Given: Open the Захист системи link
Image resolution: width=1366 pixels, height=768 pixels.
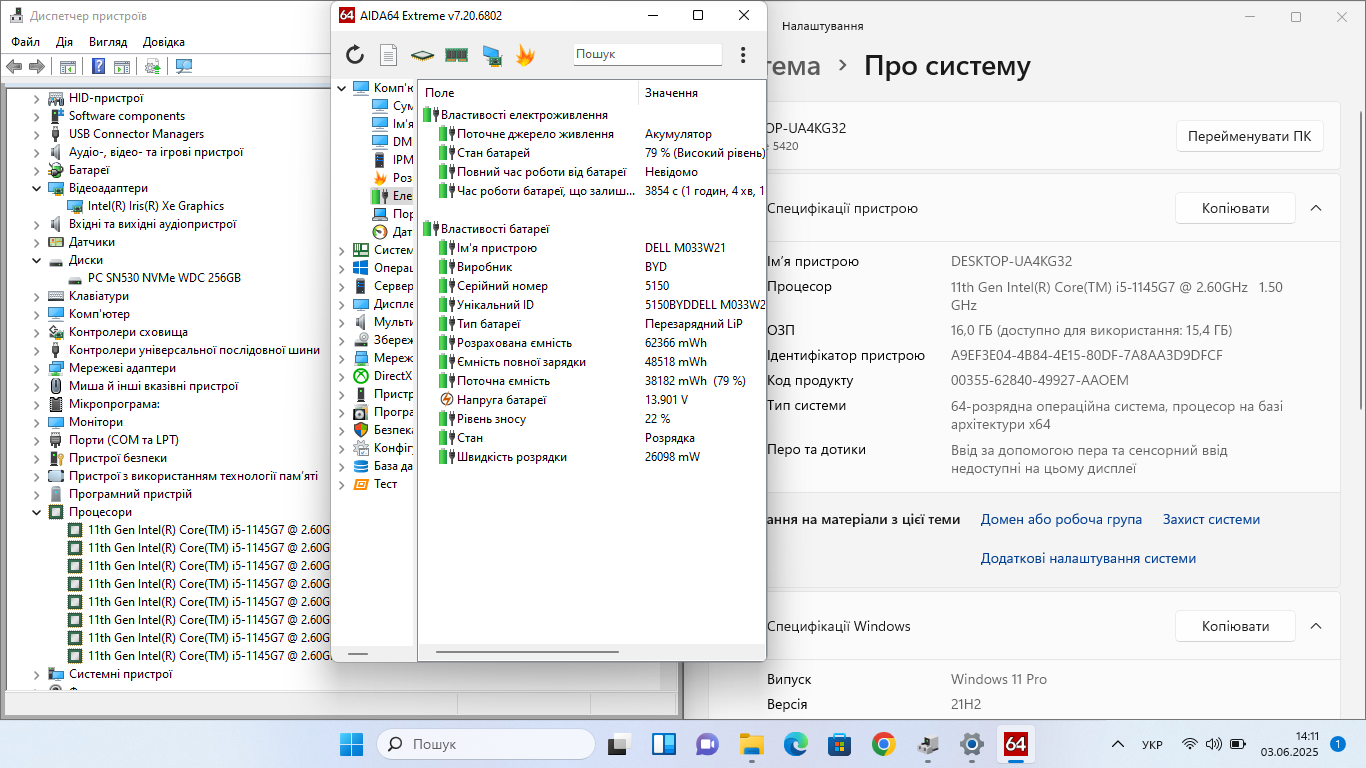Looking at the screenshot, I should [x=1211, y=520].
